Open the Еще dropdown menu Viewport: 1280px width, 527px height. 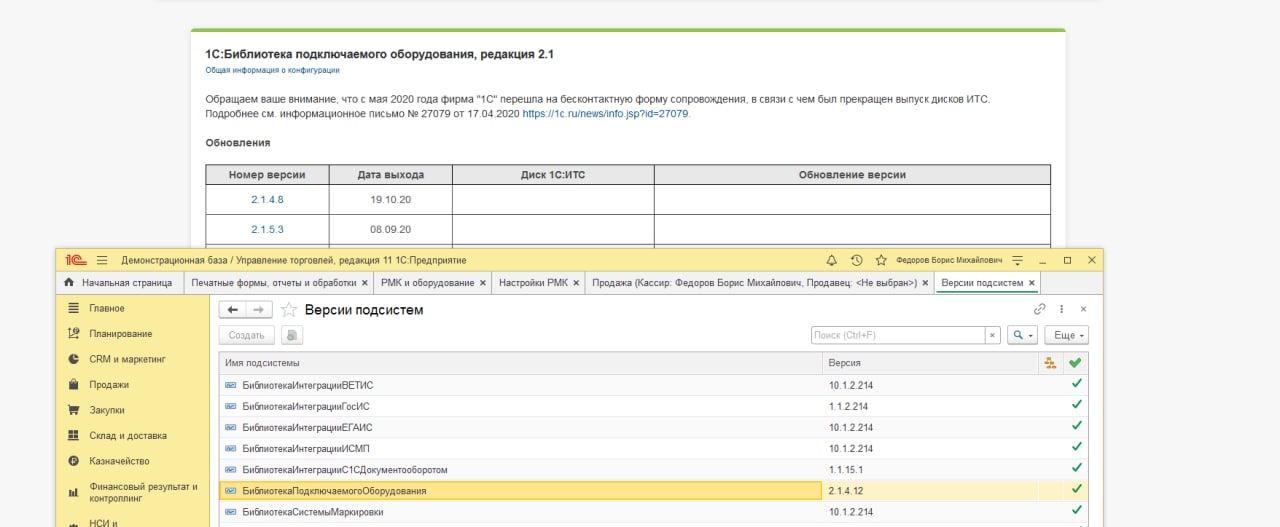tap(1066, 335)
